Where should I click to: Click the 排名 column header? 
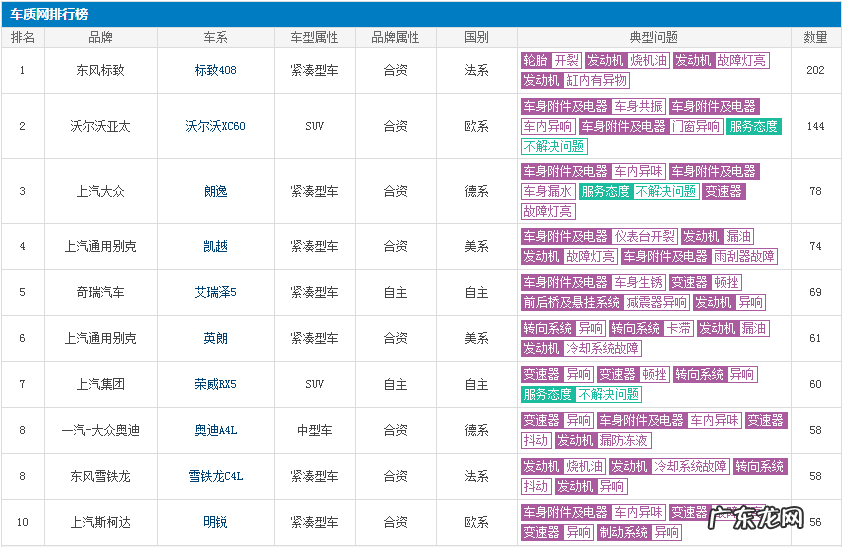[x=23, y=38]
